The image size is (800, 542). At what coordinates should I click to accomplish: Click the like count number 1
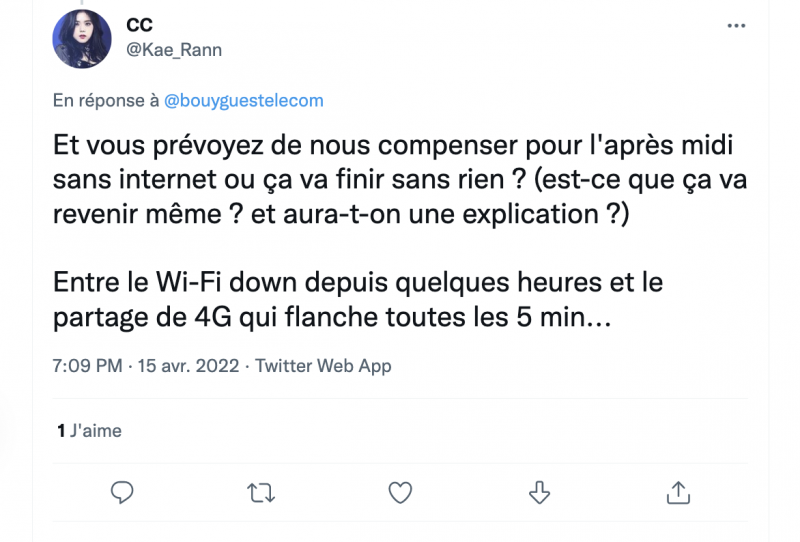pyautogui.click(x=61, y=431)
